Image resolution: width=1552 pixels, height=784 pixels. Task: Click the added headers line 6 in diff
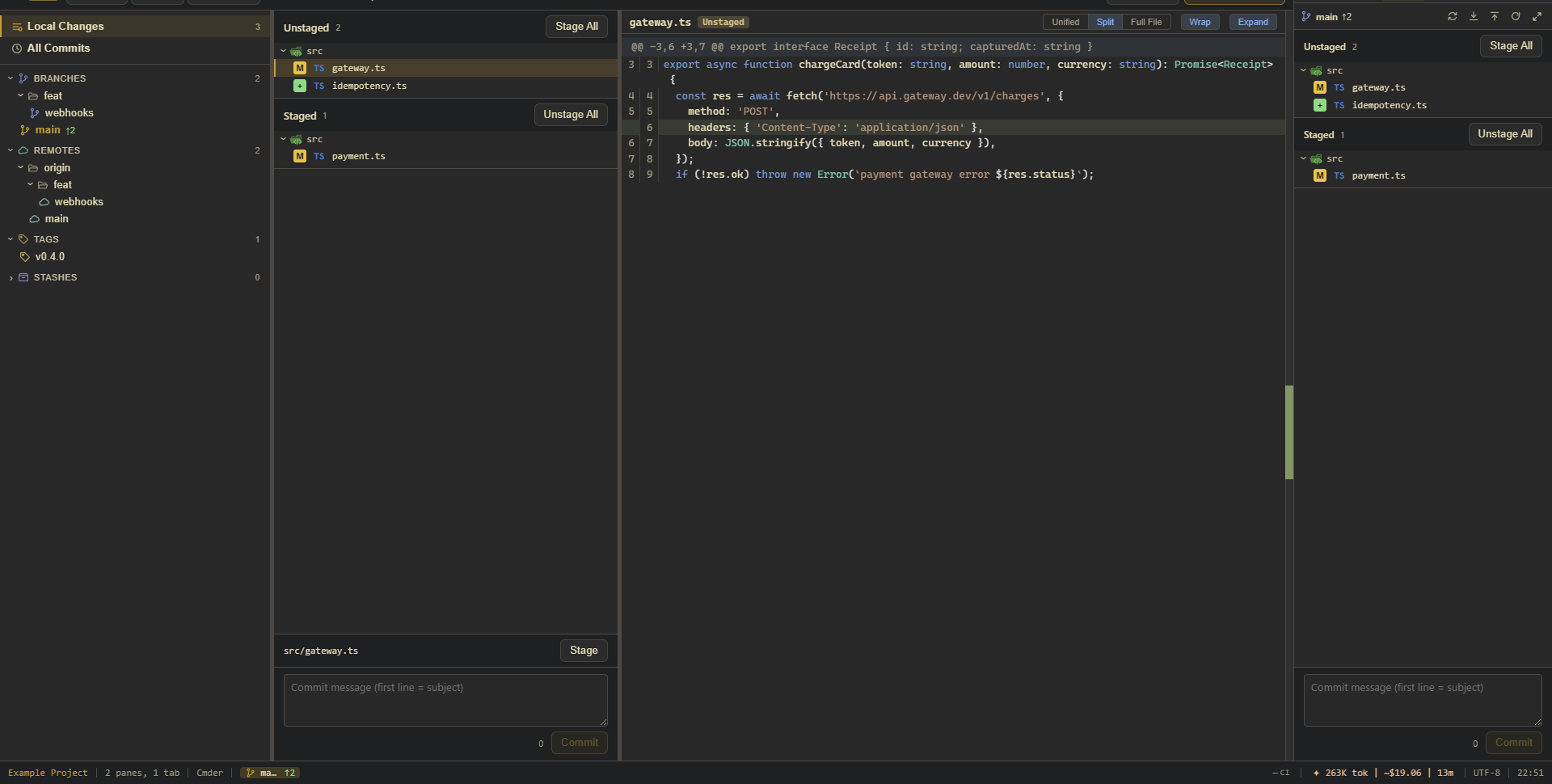954,128
